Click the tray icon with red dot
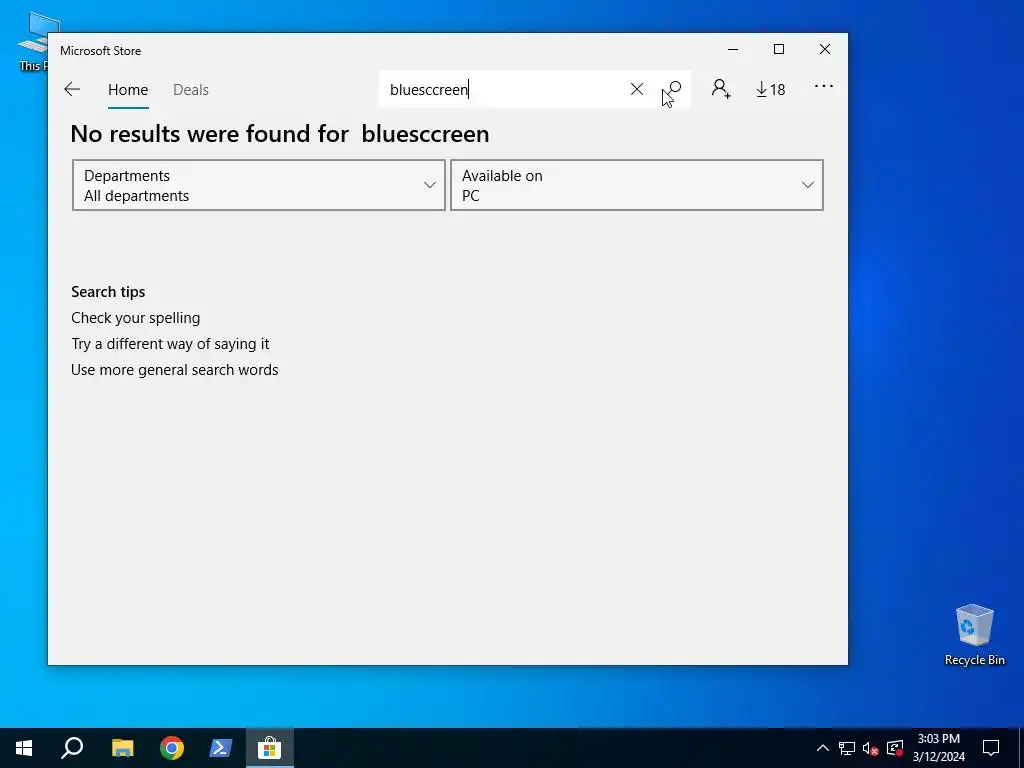The height and width of the screenshot is (768, 1024). (x=895, y=748)
